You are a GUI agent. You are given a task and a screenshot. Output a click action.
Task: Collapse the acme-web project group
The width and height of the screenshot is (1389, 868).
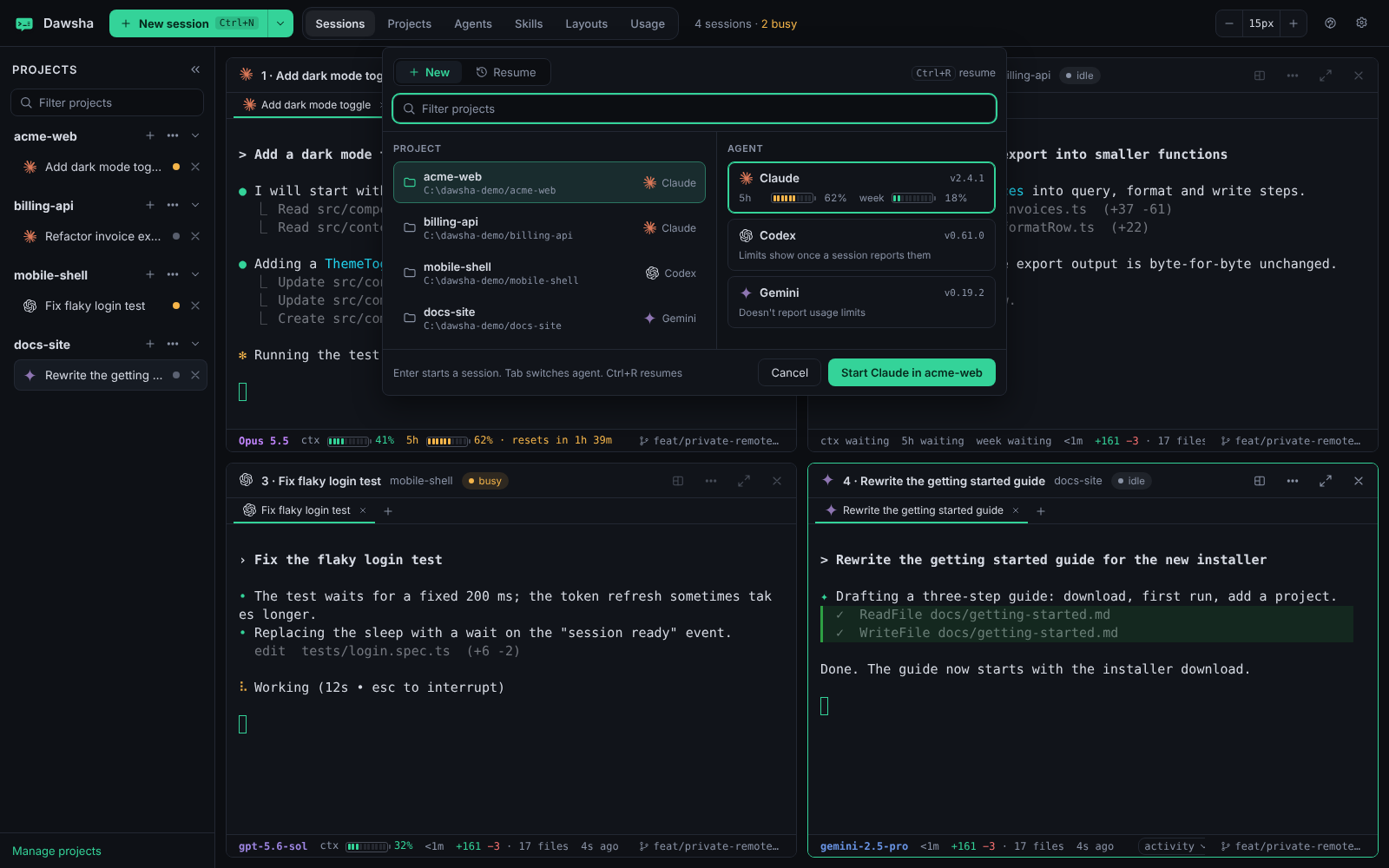click(x=195, y=135)
